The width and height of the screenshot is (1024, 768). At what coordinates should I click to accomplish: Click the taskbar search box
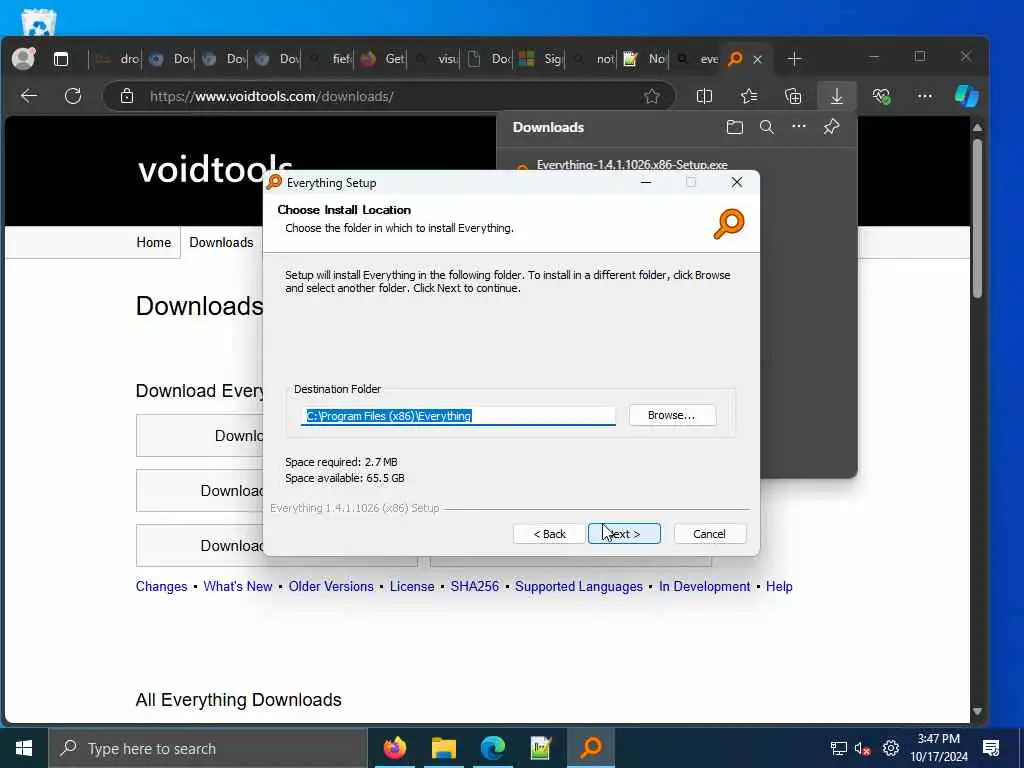208,748
